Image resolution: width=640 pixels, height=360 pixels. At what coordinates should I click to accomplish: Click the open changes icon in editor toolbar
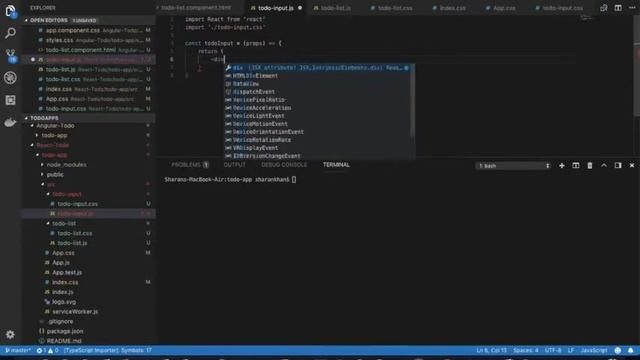click(x=604, y=8)
